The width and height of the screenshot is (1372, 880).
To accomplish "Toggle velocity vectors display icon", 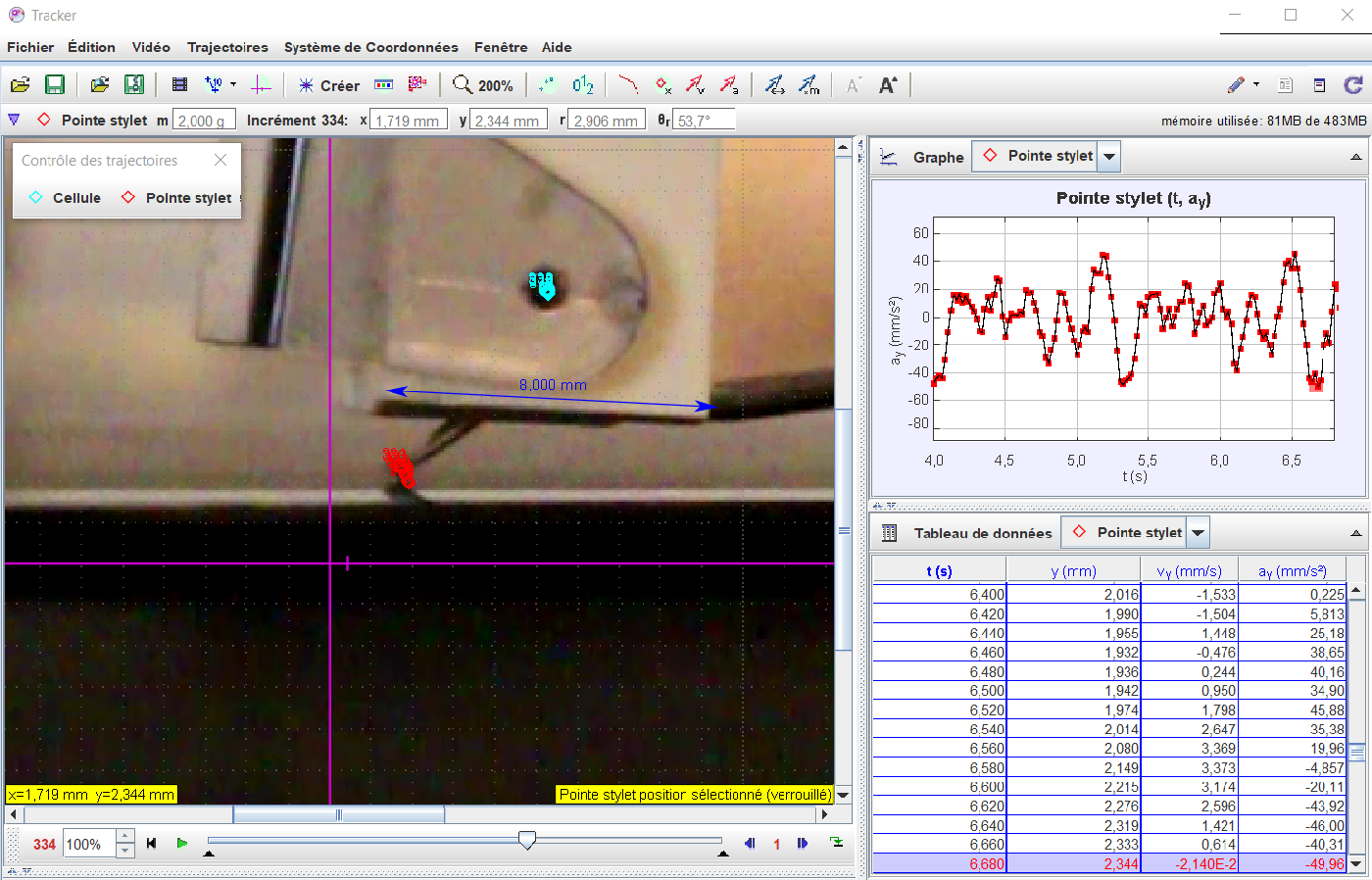I will pos(695,85).
